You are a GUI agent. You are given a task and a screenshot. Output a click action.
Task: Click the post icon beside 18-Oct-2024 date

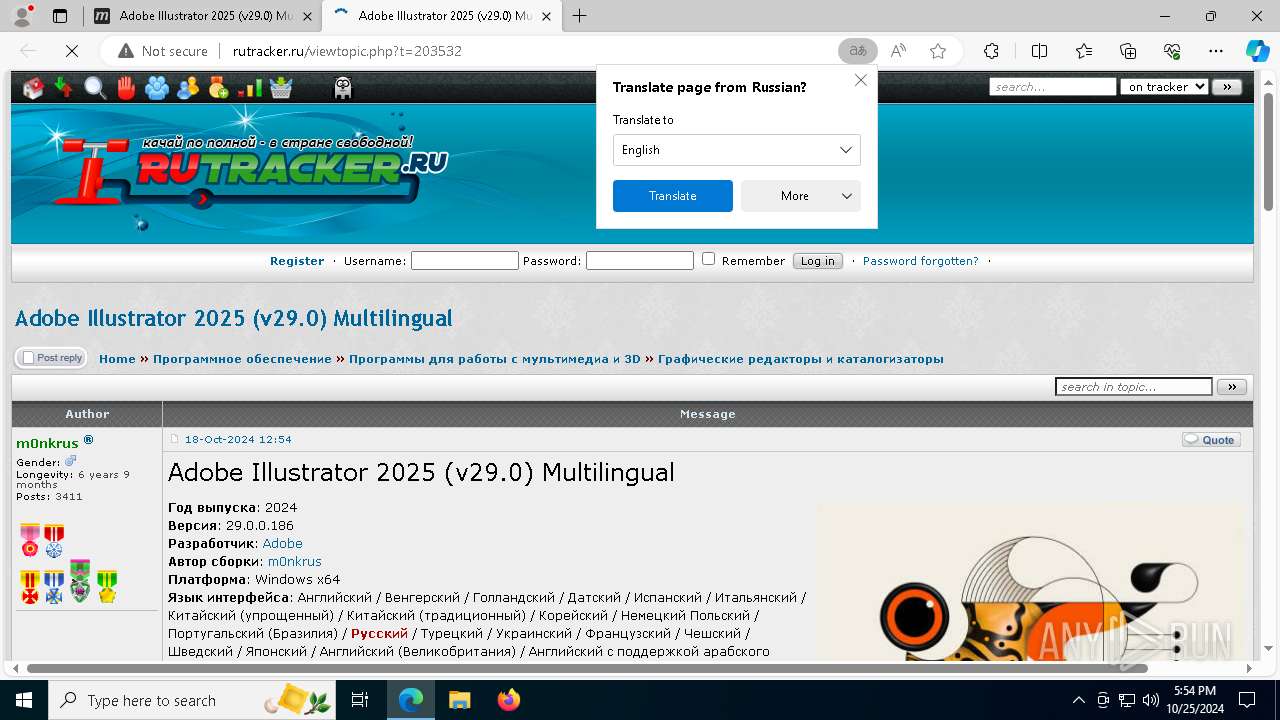click(174, 440)
